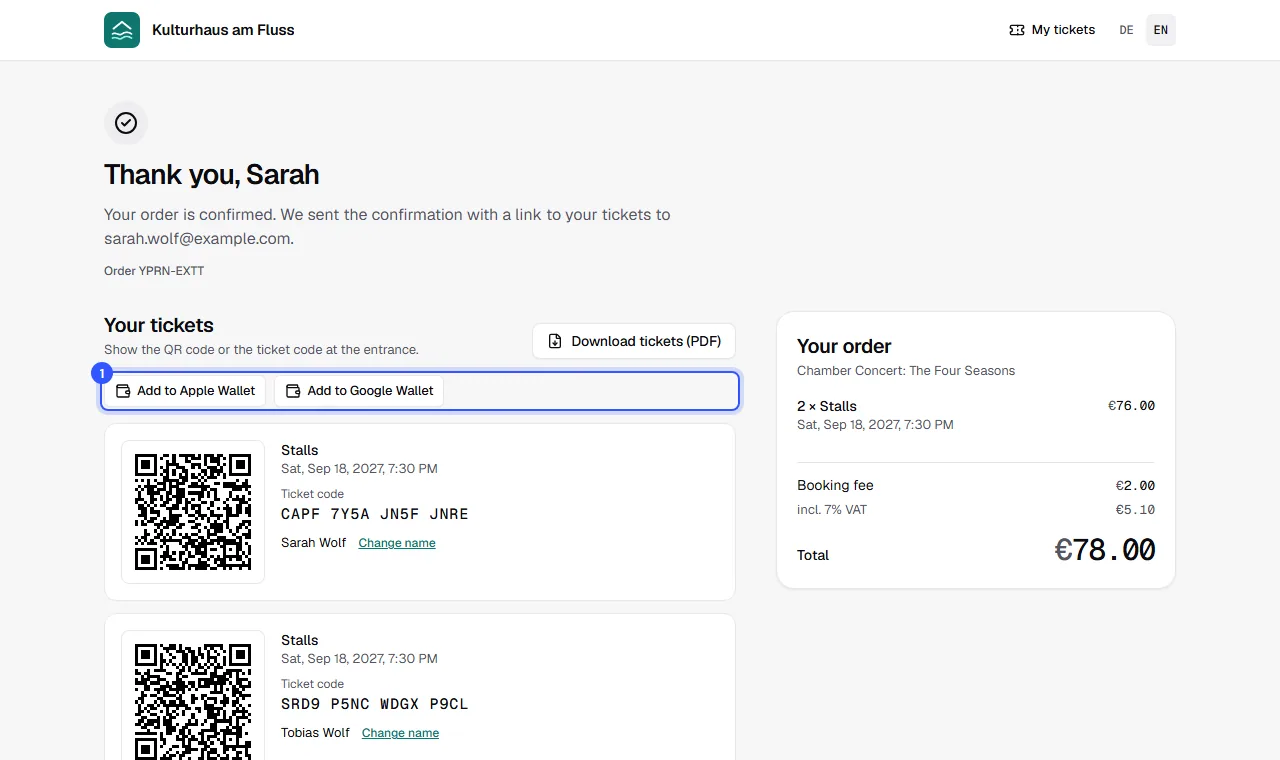Click the name Sarah Wolf on ticket

[313, 543]
